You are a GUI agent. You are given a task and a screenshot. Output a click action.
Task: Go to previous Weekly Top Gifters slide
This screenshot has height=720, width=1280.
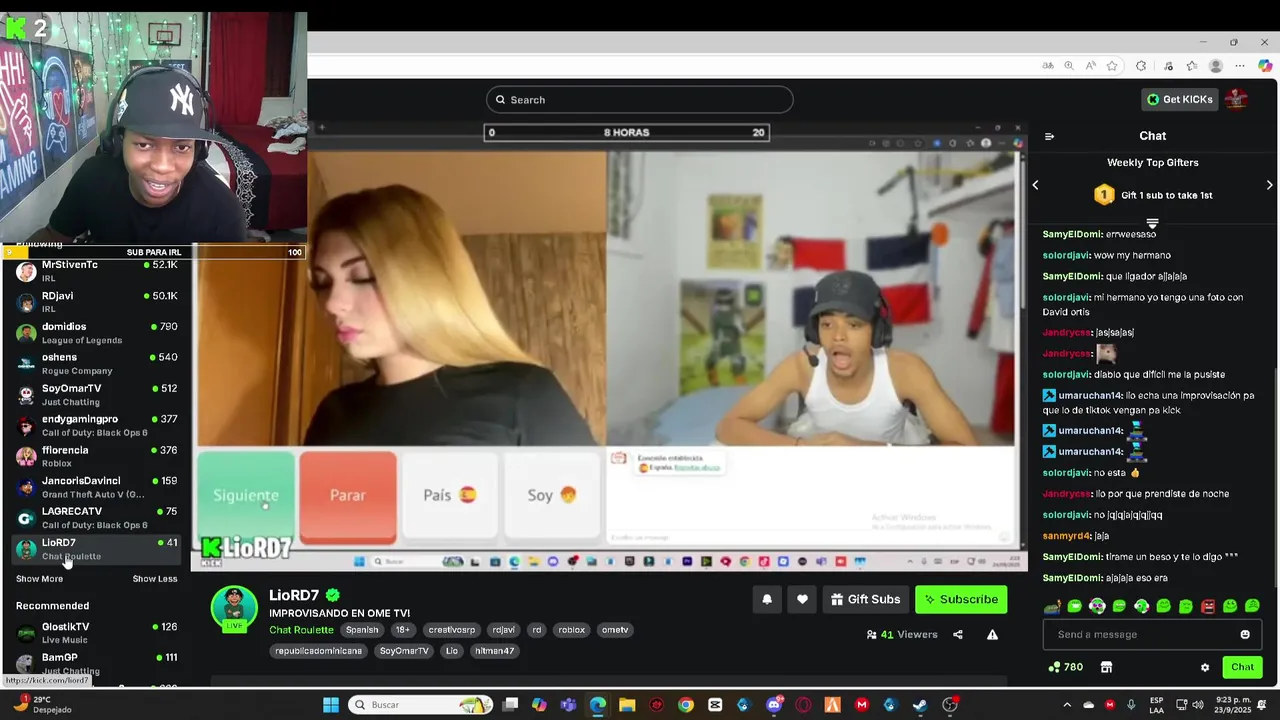(x=1036, y=185)
